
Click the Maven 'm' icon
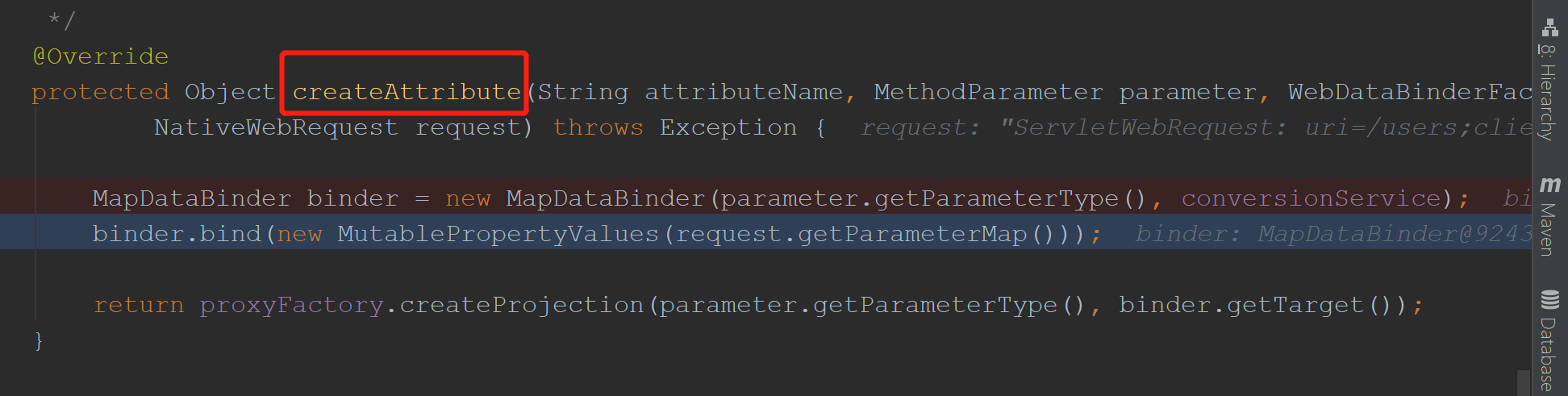(x=1549, y=185)
